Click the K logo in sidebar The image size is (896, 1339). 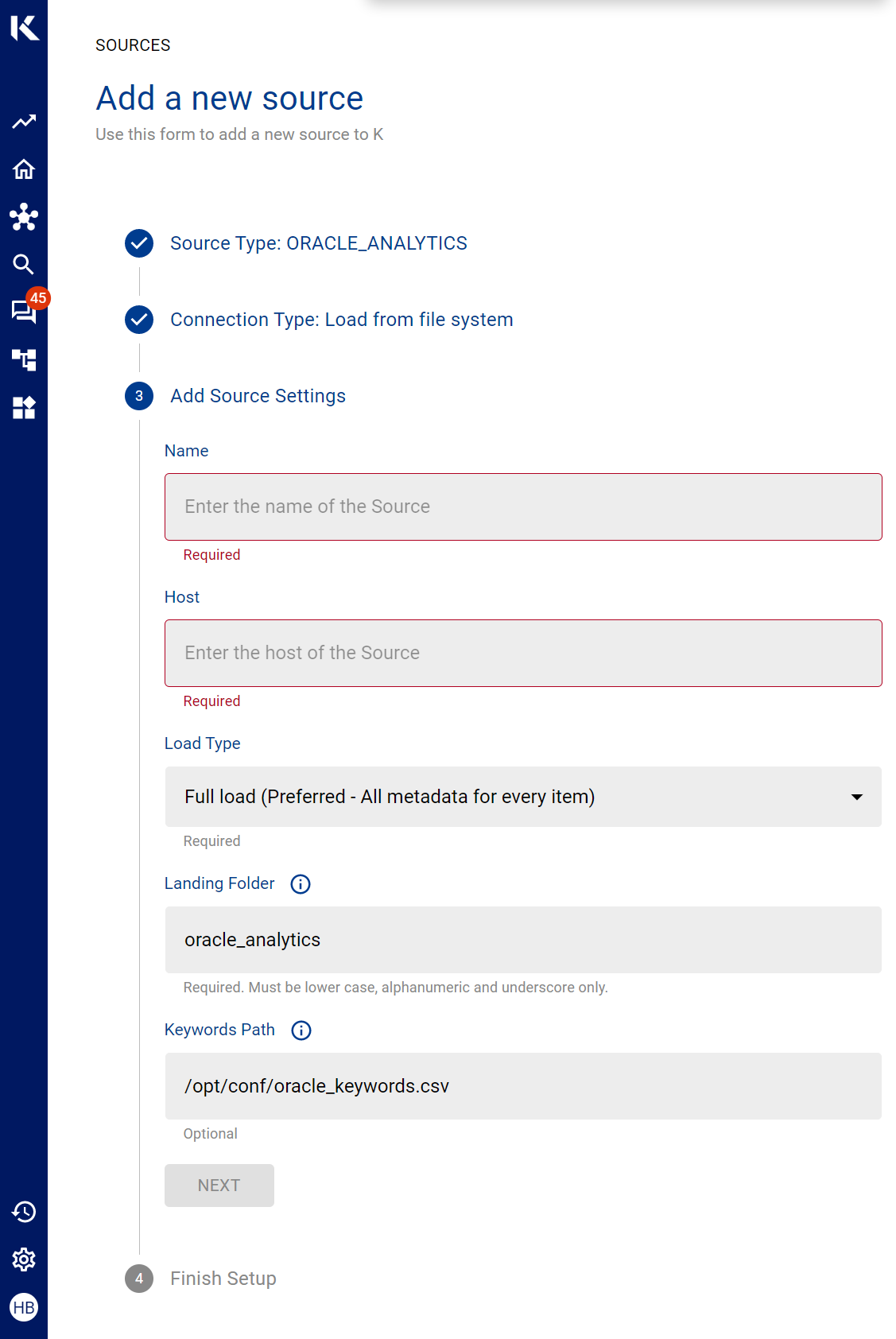24,28
